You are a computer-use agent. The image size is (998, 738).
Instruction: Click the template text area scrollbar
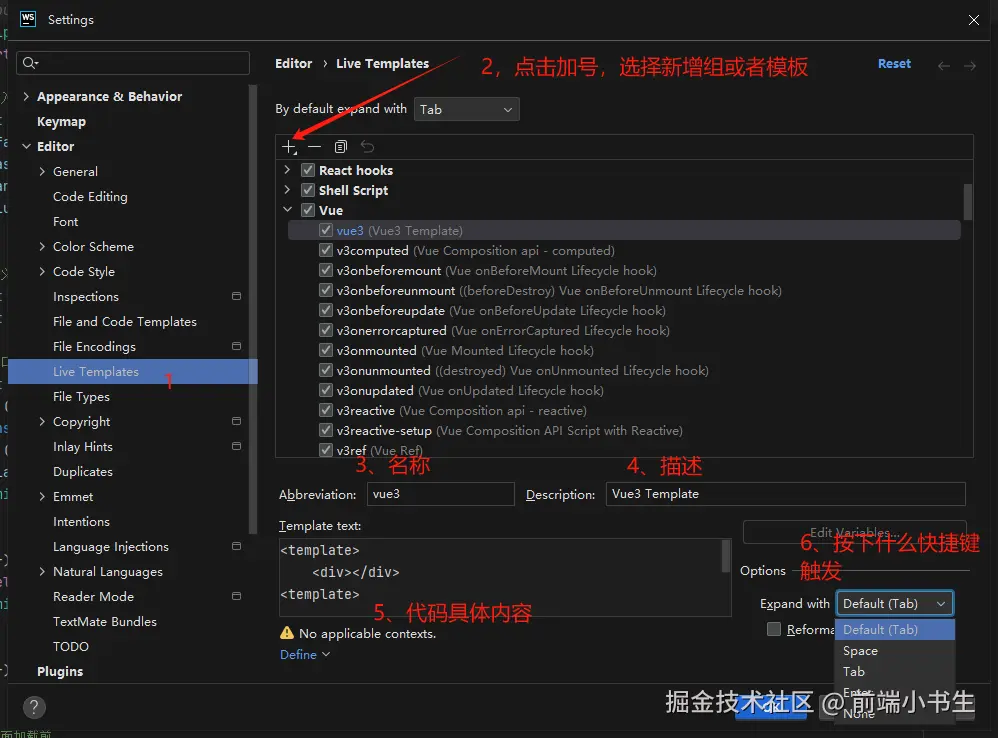726,556
